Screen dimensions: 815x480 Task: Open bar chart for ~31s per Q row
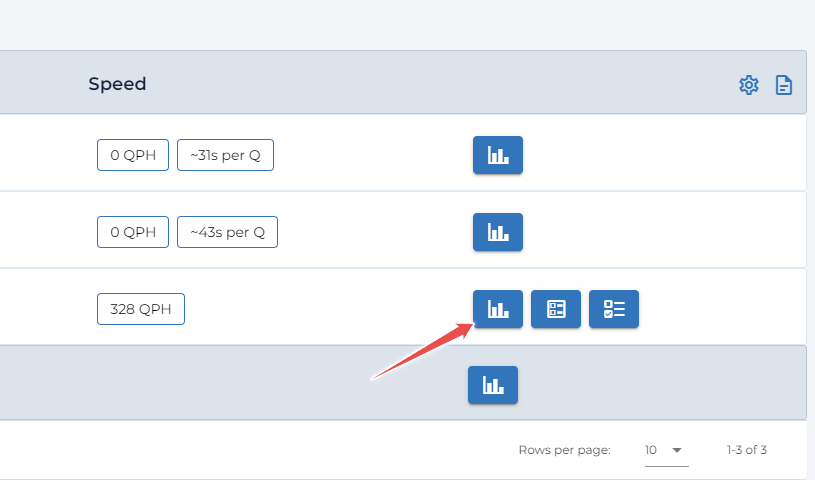(497, 155)
